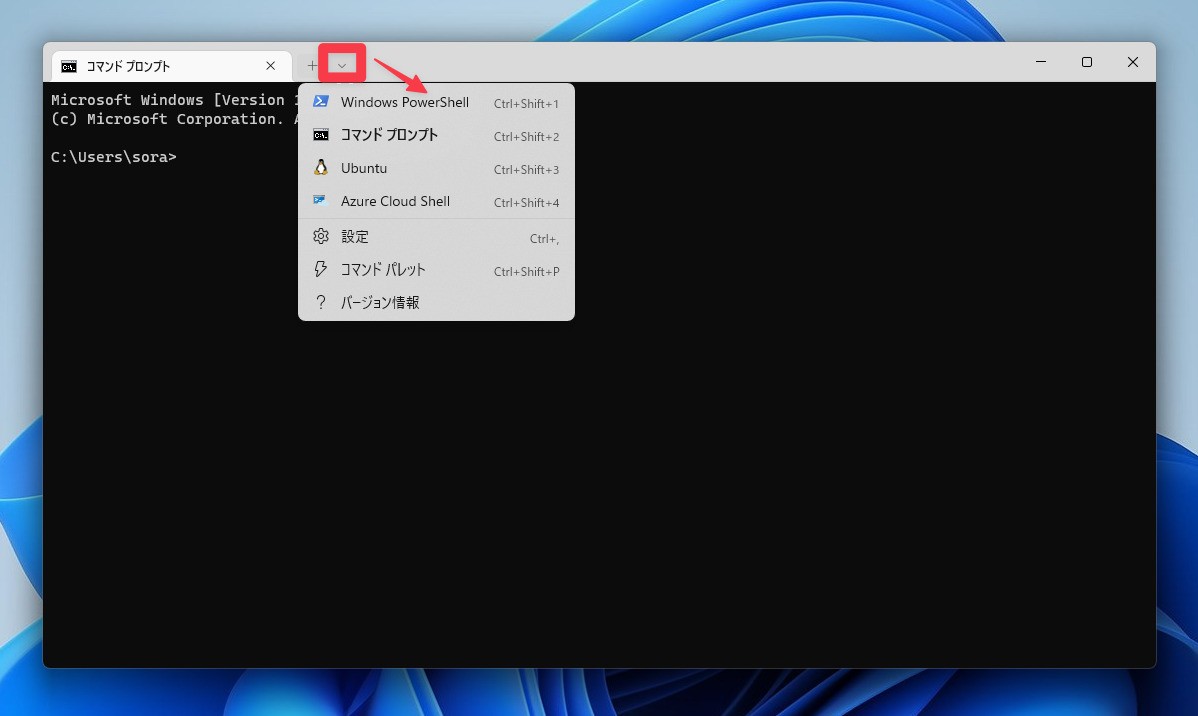The height and width of the screenshot is (716, 1198).
Task: Open コマンド パレット entry
Action: (x=436, y=270)
